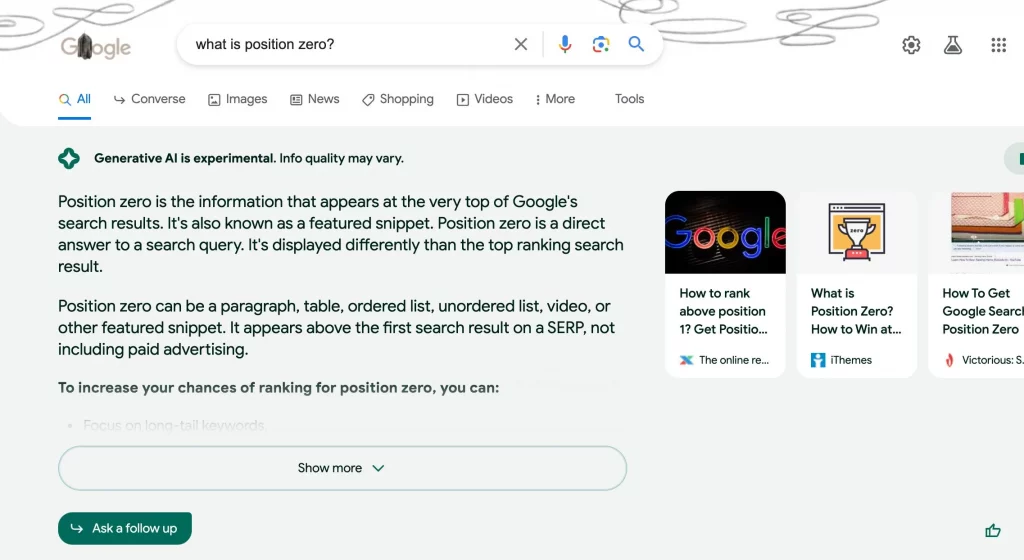Open How to rank above position 1 card

tap(725, 284)
